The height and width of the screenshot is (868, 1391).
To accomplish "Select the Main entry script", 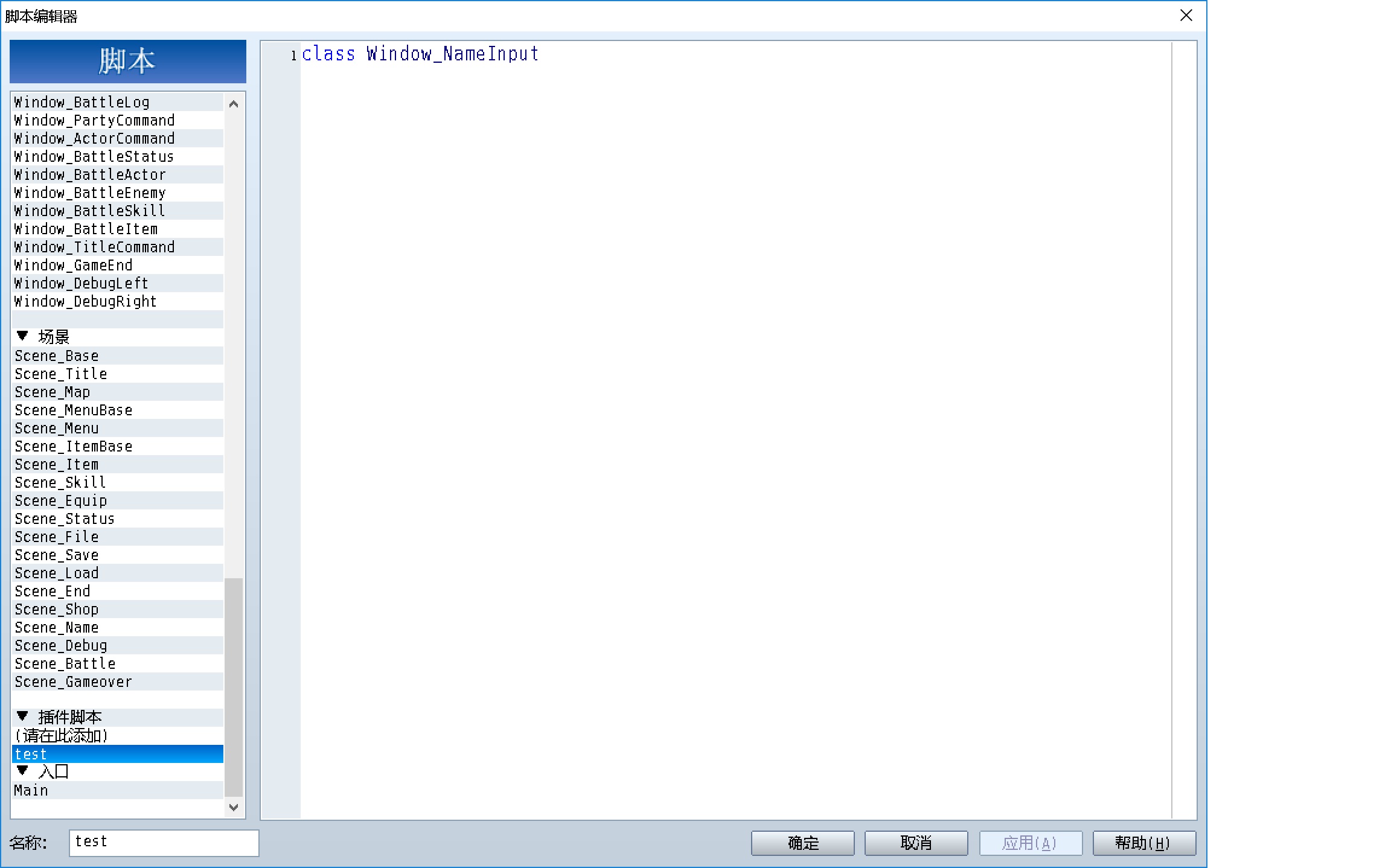I will click(x=118, y=790).
